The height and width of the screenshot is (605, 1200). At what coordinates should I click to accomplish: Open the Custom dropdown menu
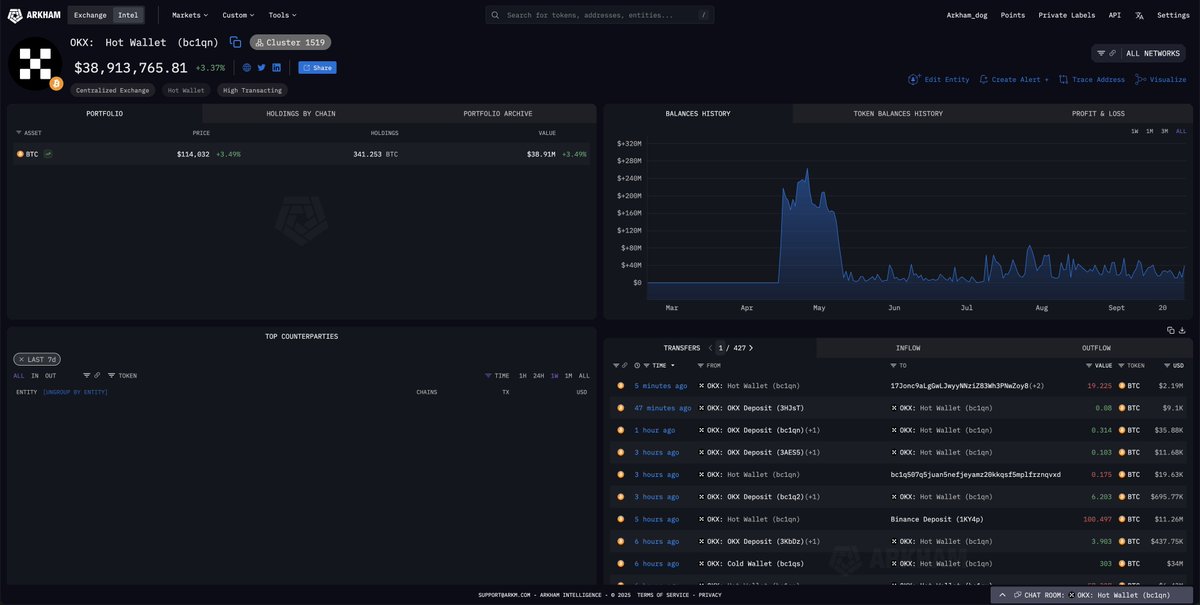(x=238, y=15)
